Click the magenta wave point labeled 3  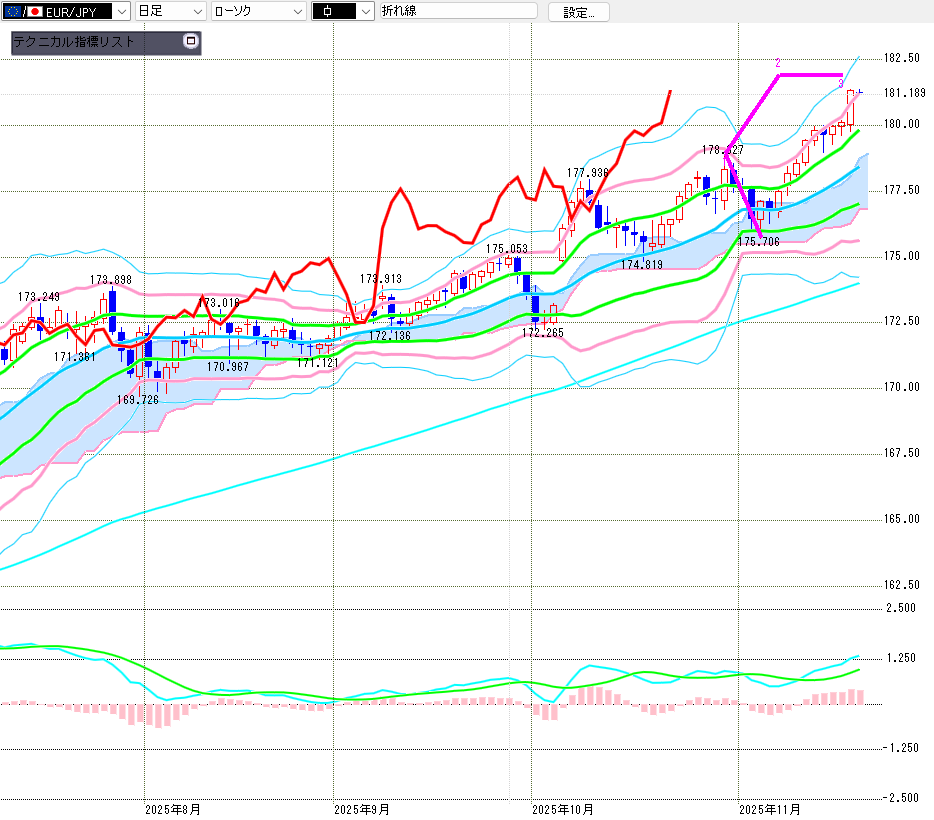(841, 82)
